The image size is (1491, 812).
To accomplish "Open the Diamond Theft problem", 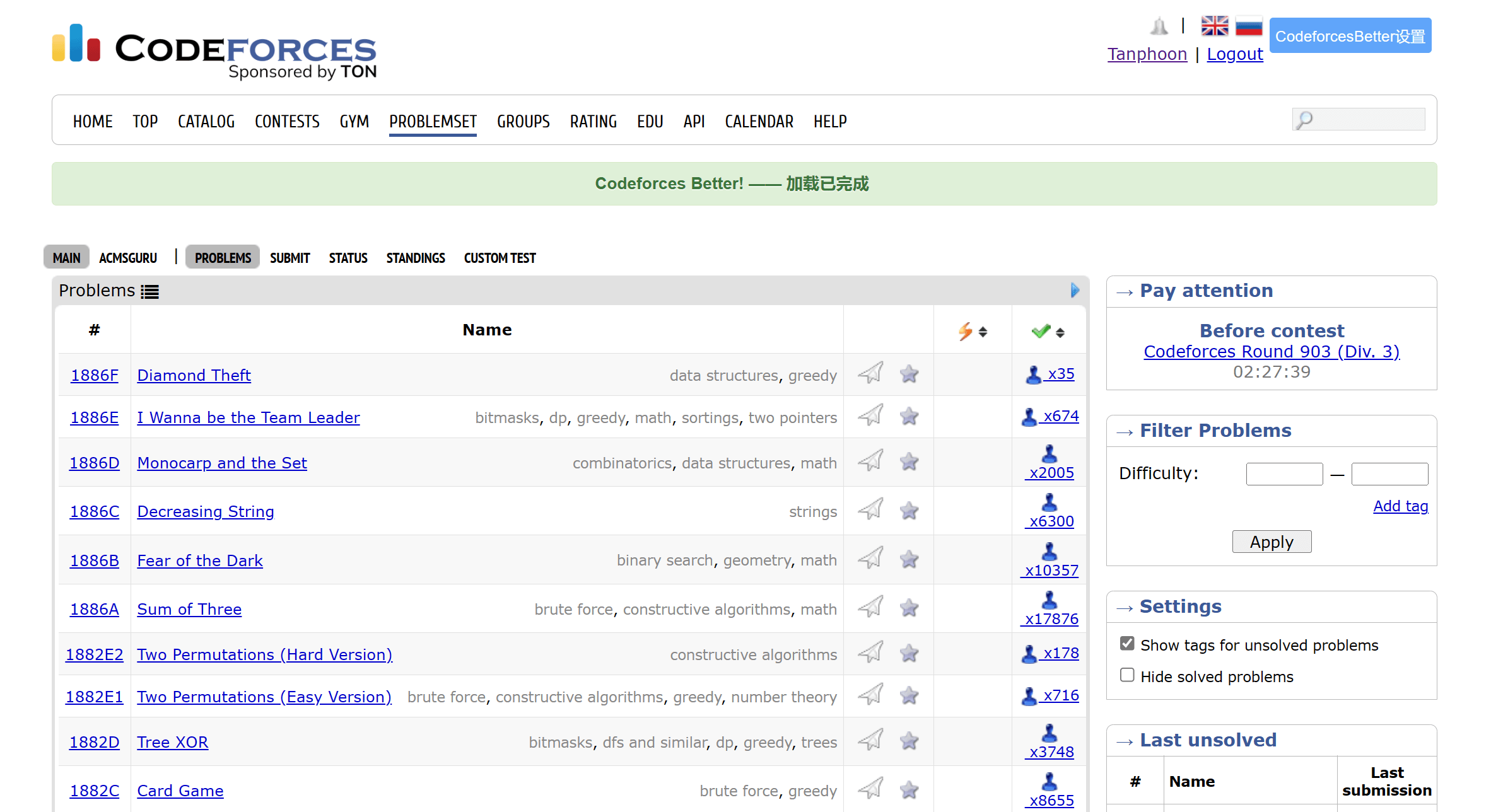I will pos(194,375).
